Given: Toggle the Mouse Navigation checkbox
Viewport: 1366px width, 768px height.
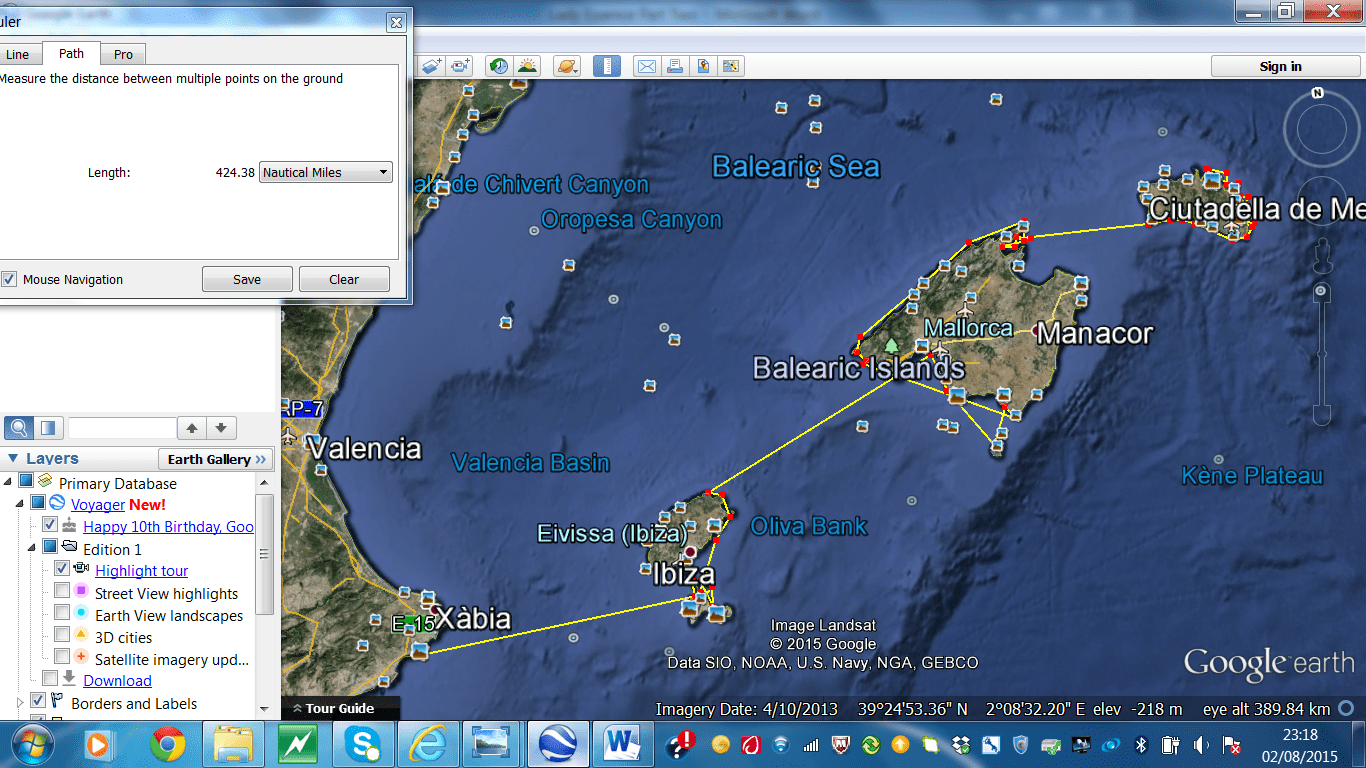Looking at the screenshot, I should click(x=9, y=279).
